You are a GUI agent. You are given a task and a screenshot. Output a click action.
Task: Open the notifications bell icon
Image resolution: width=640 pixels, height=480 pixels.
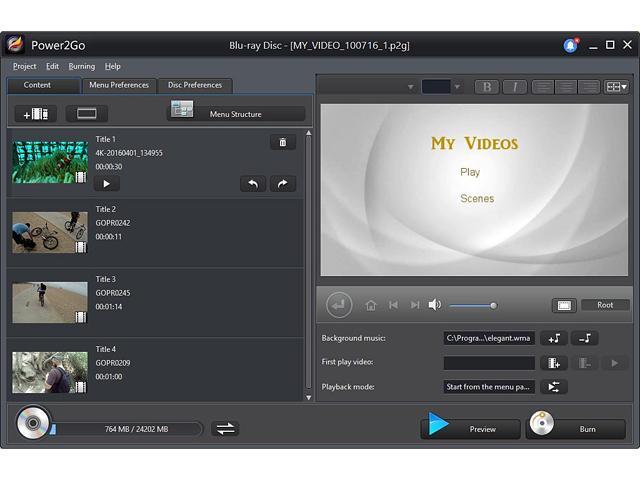(570, 45)
